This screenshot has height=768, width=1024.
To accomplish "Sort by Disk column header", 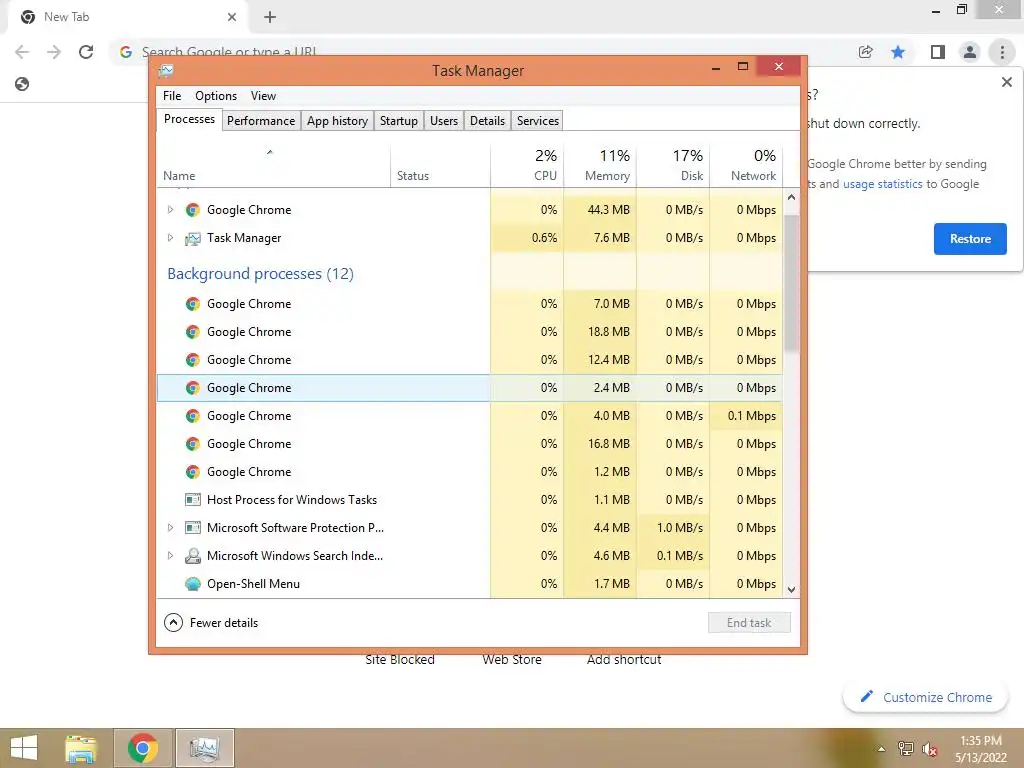I will coord(673,166).
